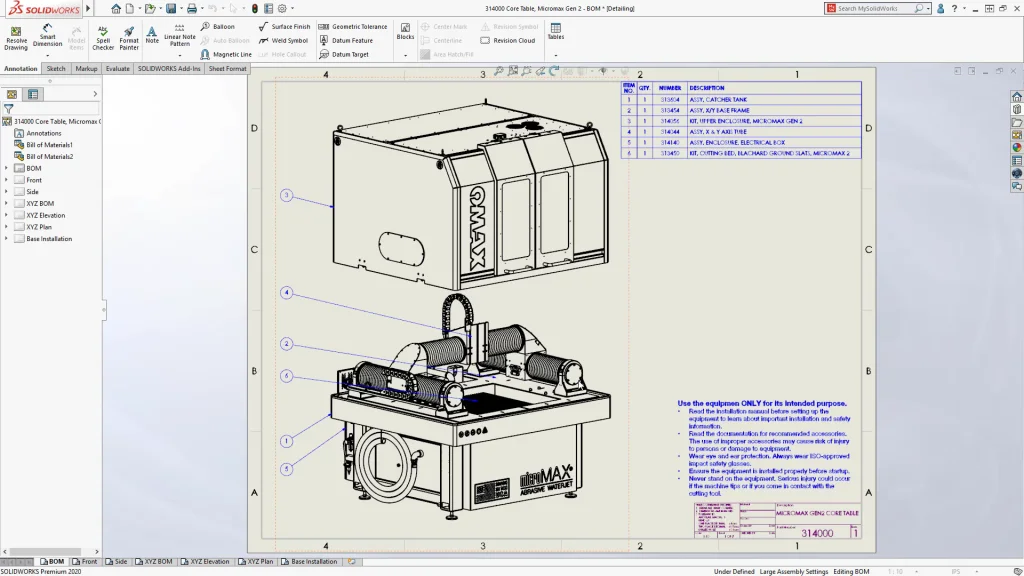
Task: Click the Search MySolidWorks field
Action: [x=872, y=8]
